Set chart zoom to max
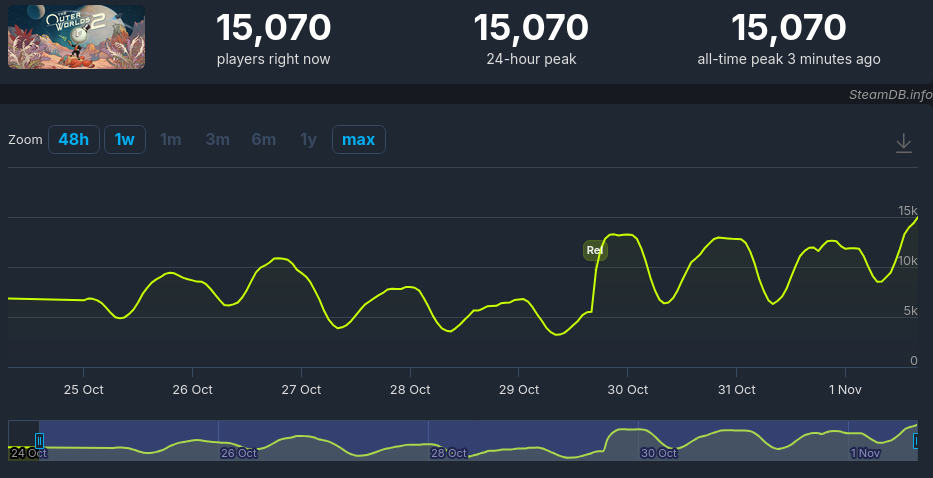The width and height of the screenshot is (933, 478). pos(359,139)
